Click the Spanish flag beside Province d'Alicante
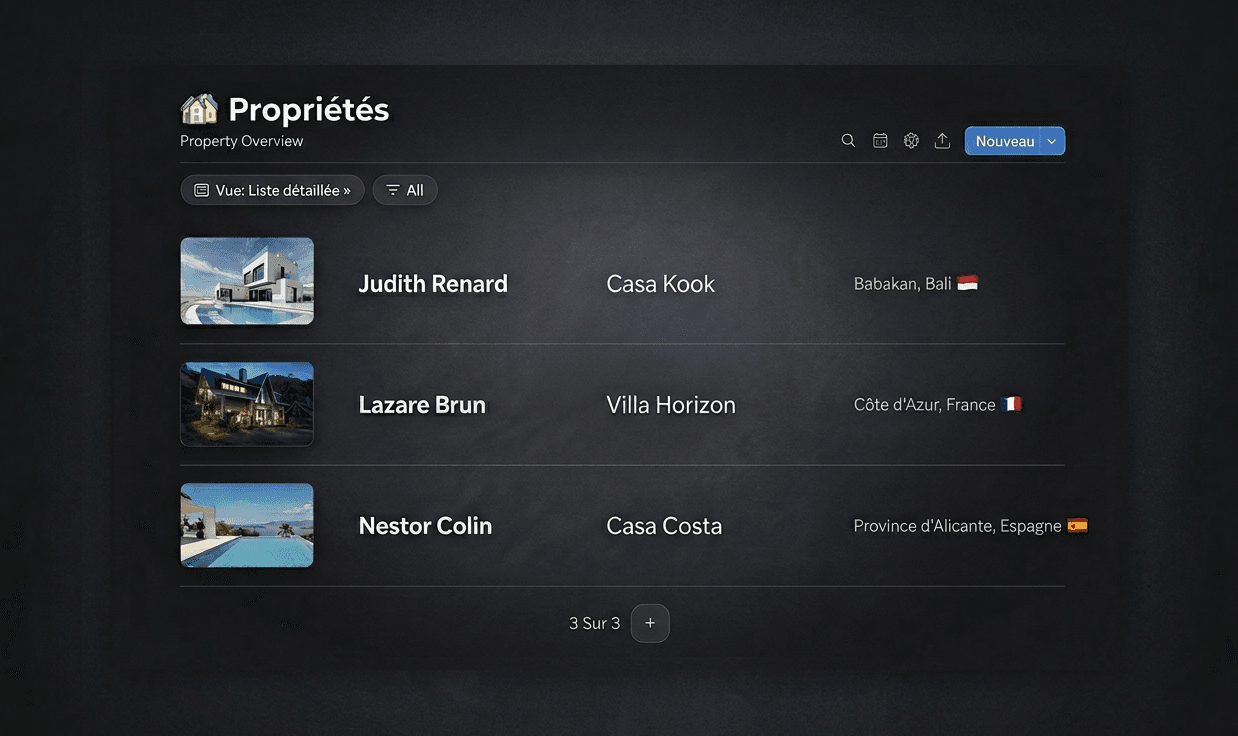Screen dimensions: 1238x736 click(1077, 525)
